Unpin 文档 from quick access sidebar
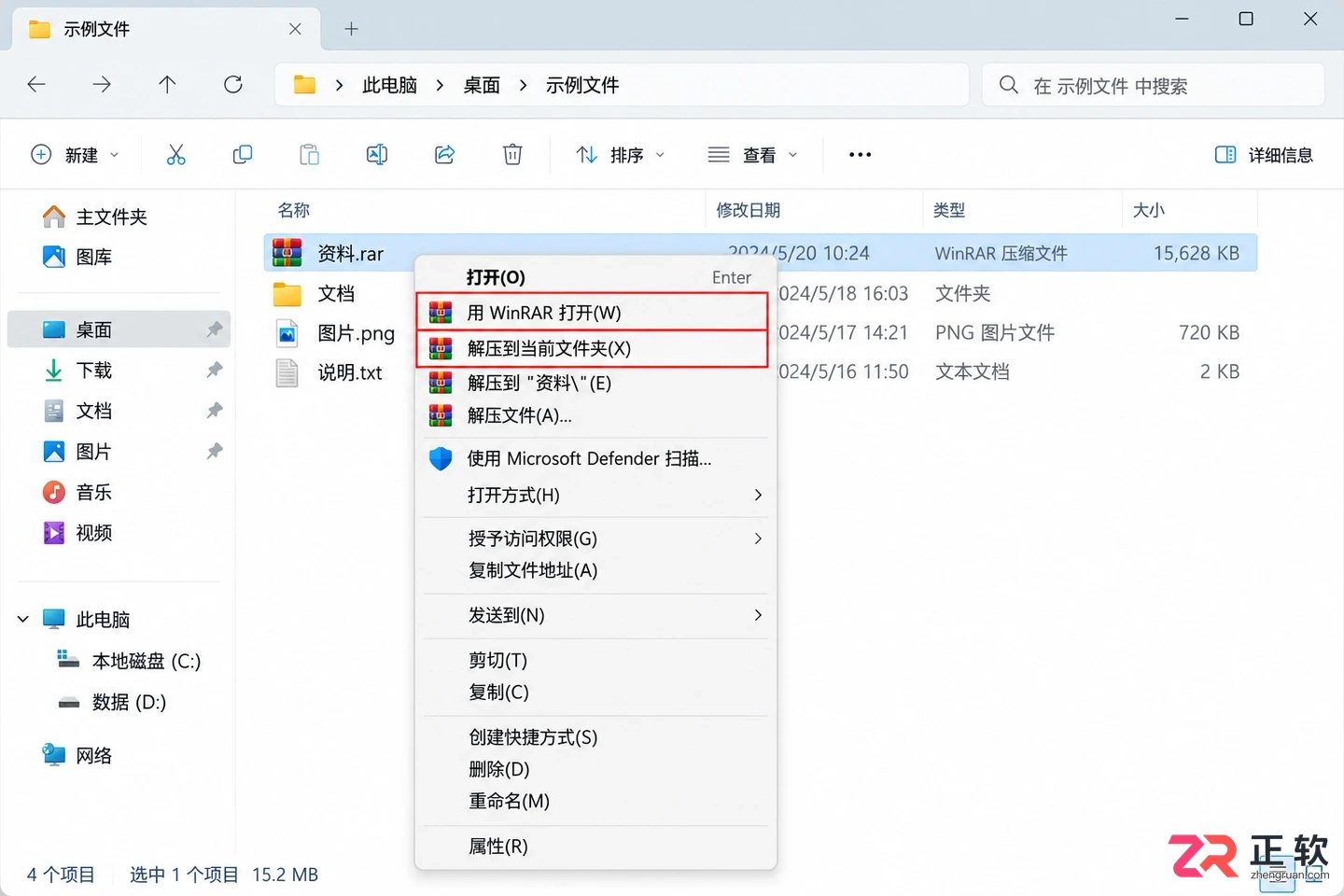 [x=215, y=411]
